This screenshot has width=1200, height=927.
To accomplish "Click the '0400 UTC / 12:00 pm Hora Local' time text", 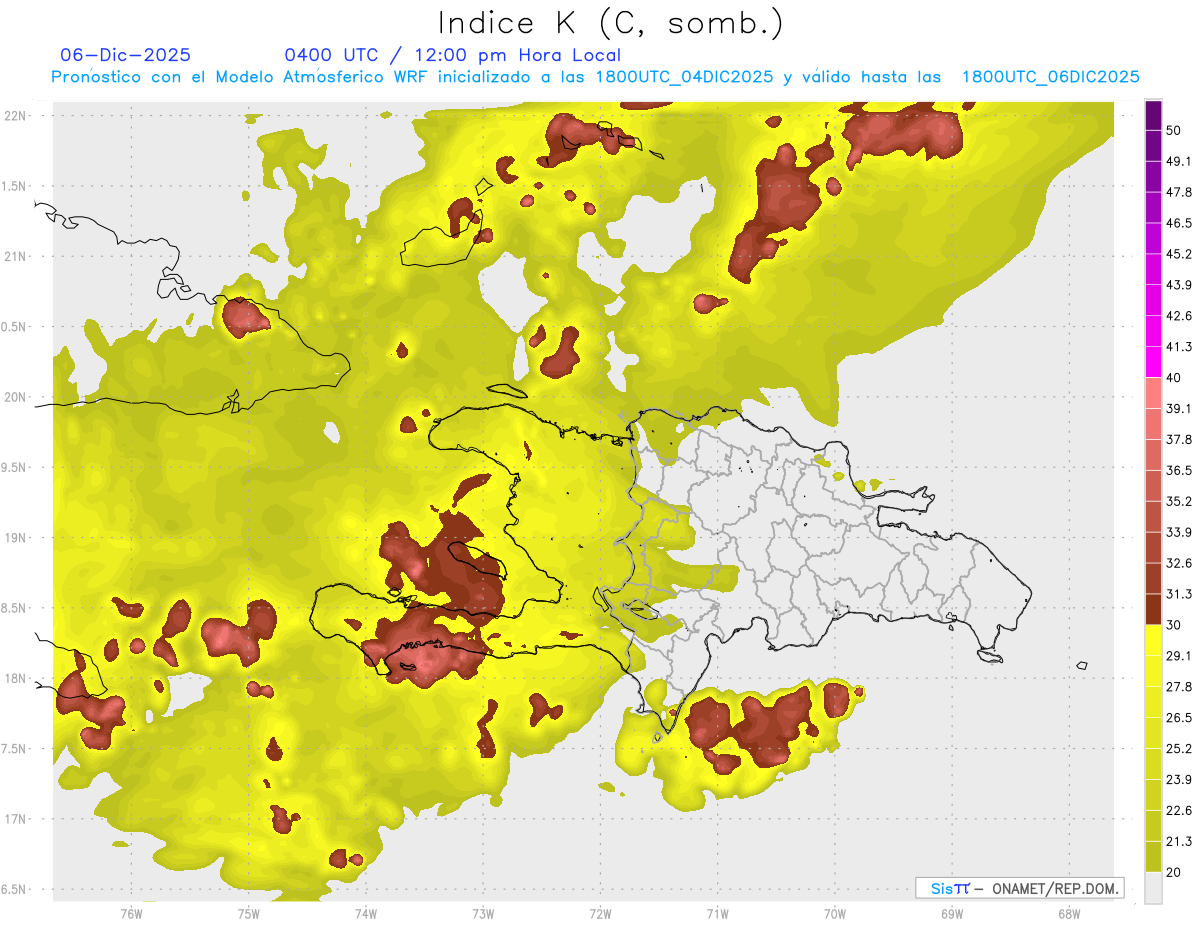I will coord(453,56).
